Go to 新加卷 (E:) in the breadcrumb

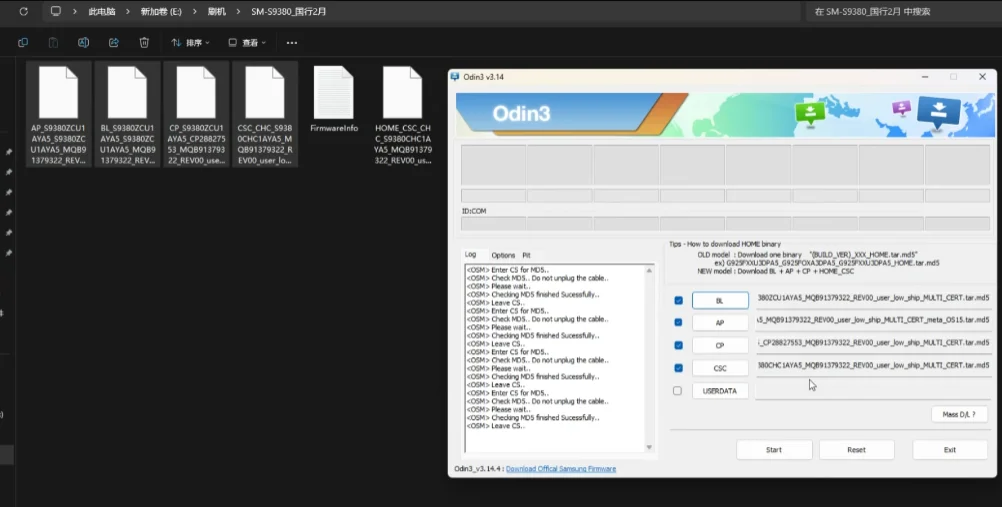pos(161,12)
